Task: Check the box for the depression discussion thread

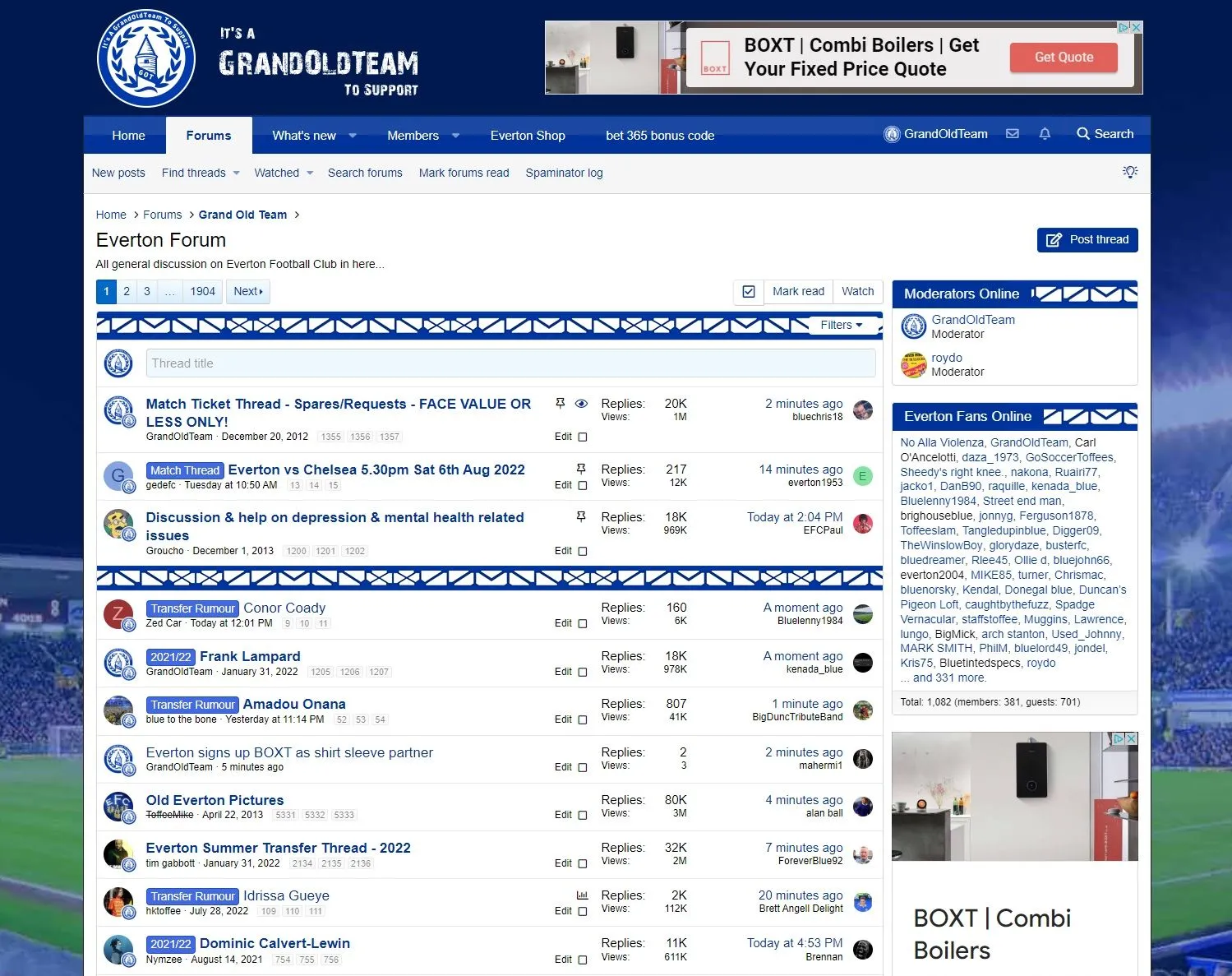Action: point(583,551)
